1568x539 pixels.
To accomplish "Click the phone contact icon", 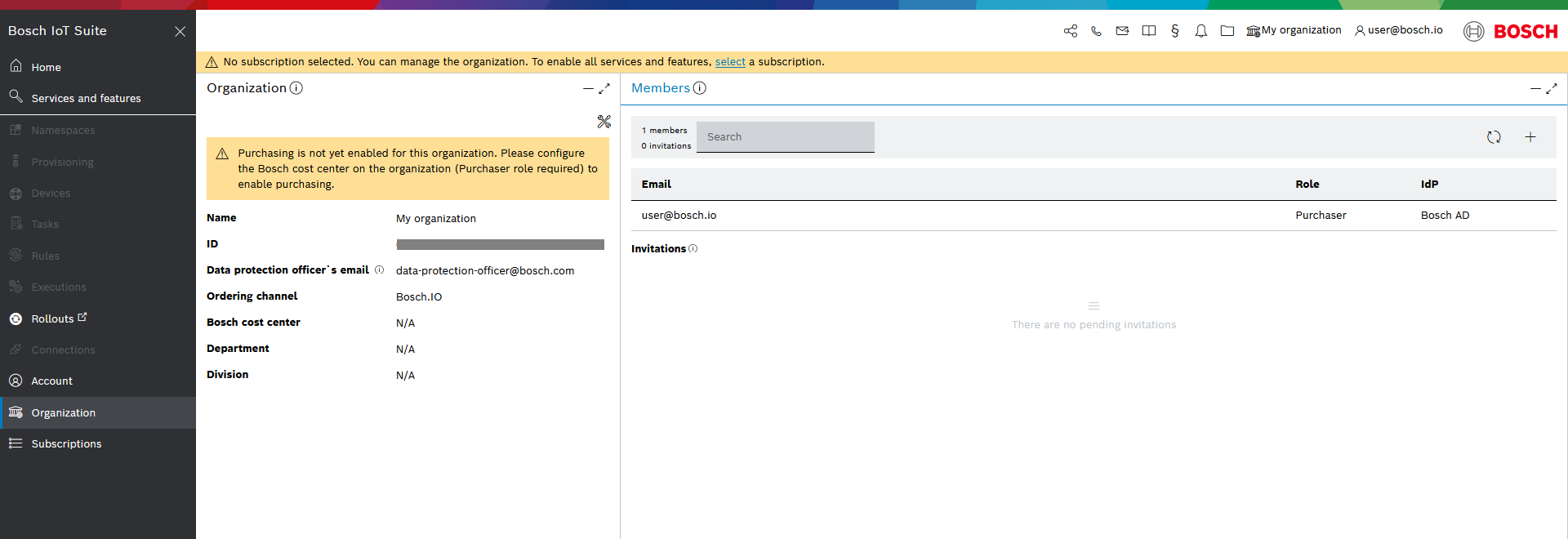I will coord(1097,31).
